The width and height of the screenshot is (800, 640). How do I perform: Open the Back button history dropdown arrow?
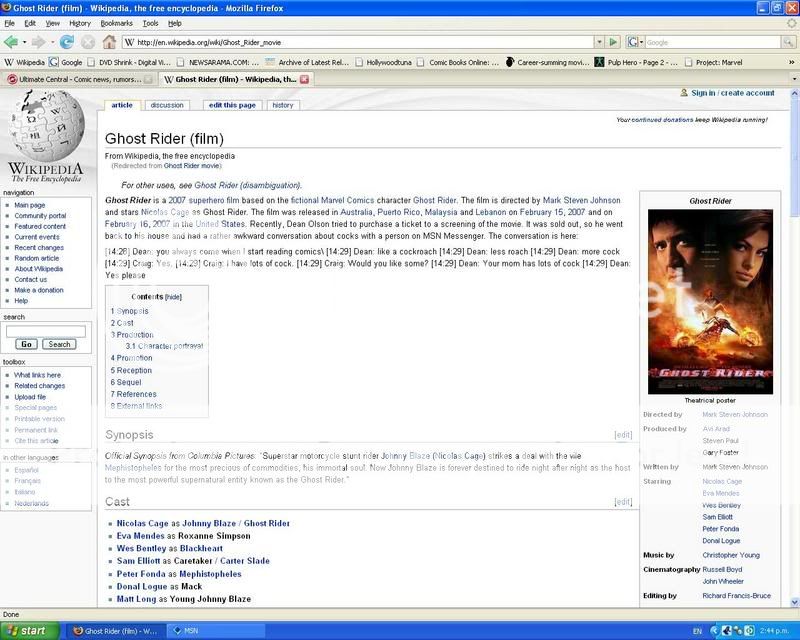[x=24, y=42]
